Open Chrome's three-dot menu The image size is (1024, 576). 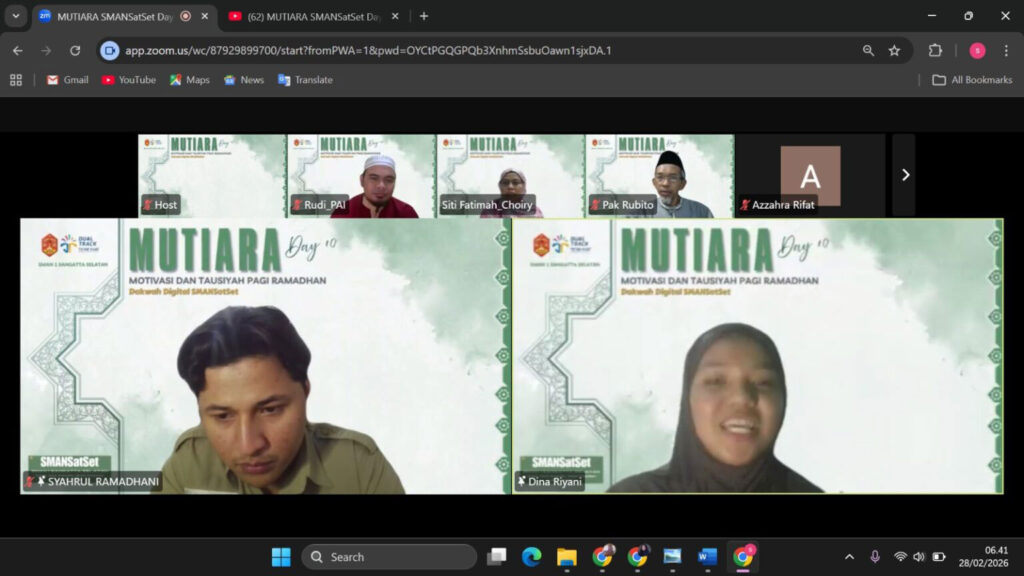click(1005, 49)
